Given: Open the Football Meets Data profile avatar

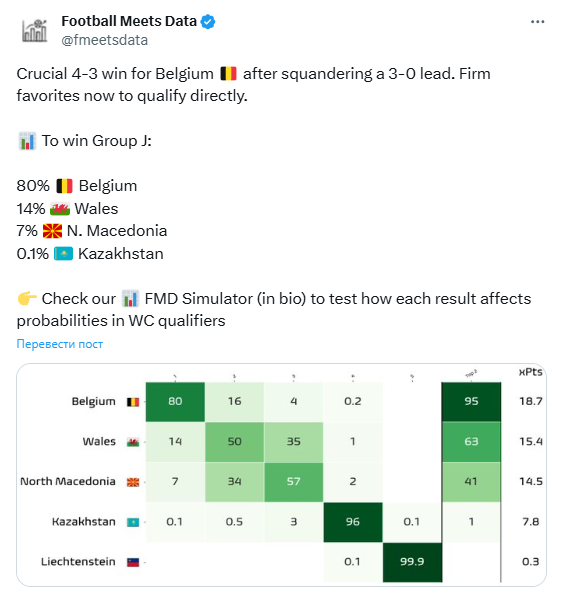Looking at the screenshot, I should [x=34, y=31].
